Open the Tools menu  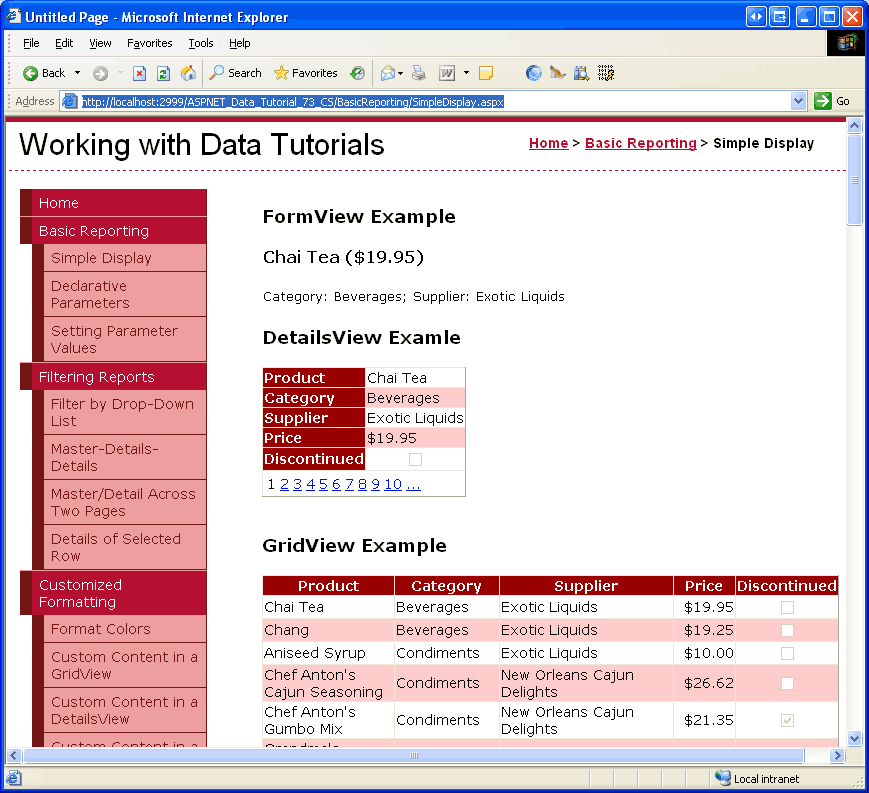[201, 43]
